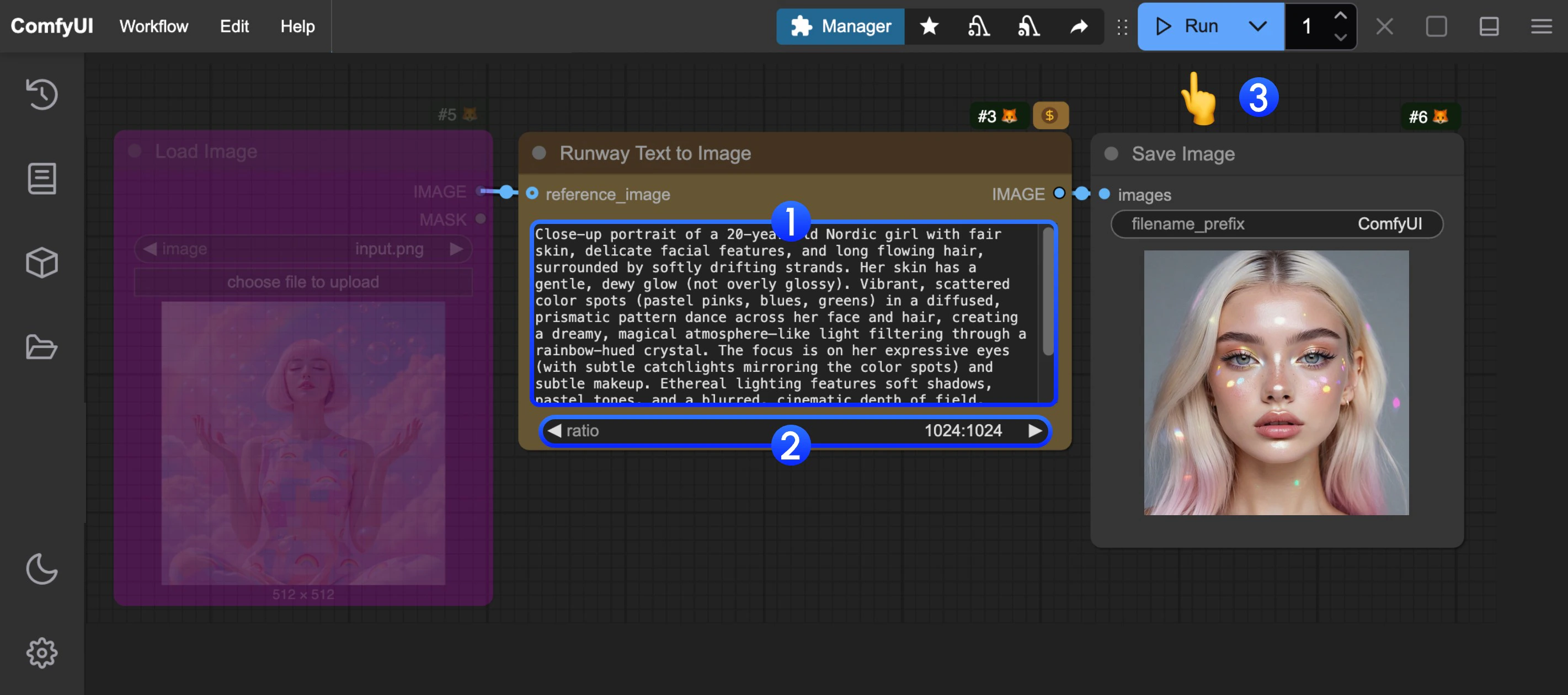Viewport: 1568px width, 695px height.
Task: Toggle the Runway Text to Image node's enable dot
Action: pyautogui.click(x=538, y=153)
